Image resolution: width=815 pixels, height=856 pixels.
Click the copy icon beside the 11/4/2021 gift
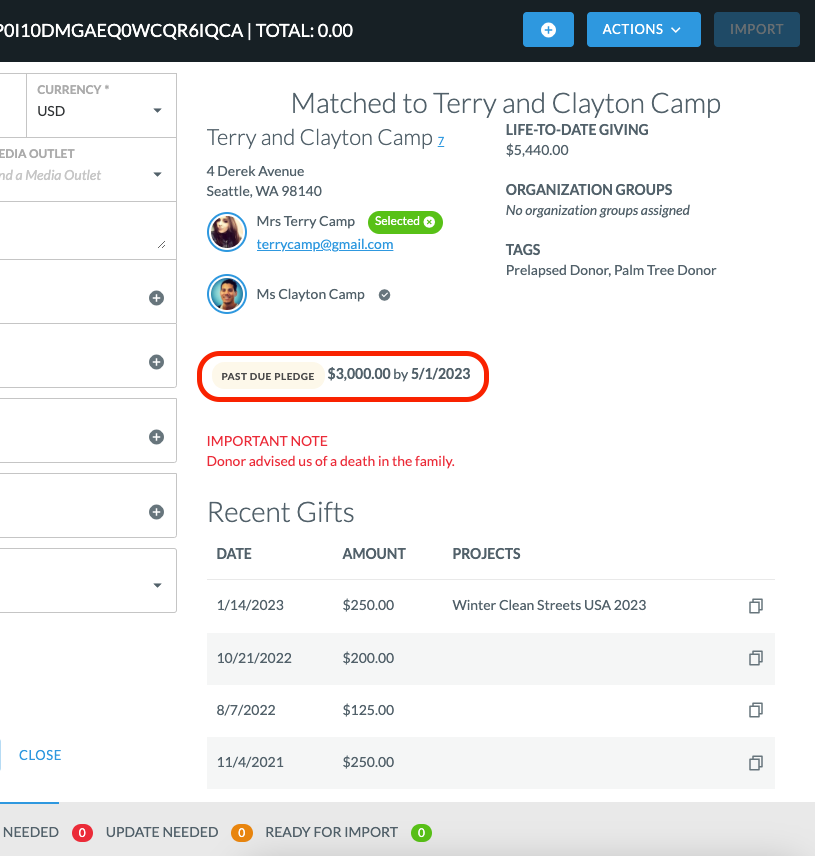756,762
